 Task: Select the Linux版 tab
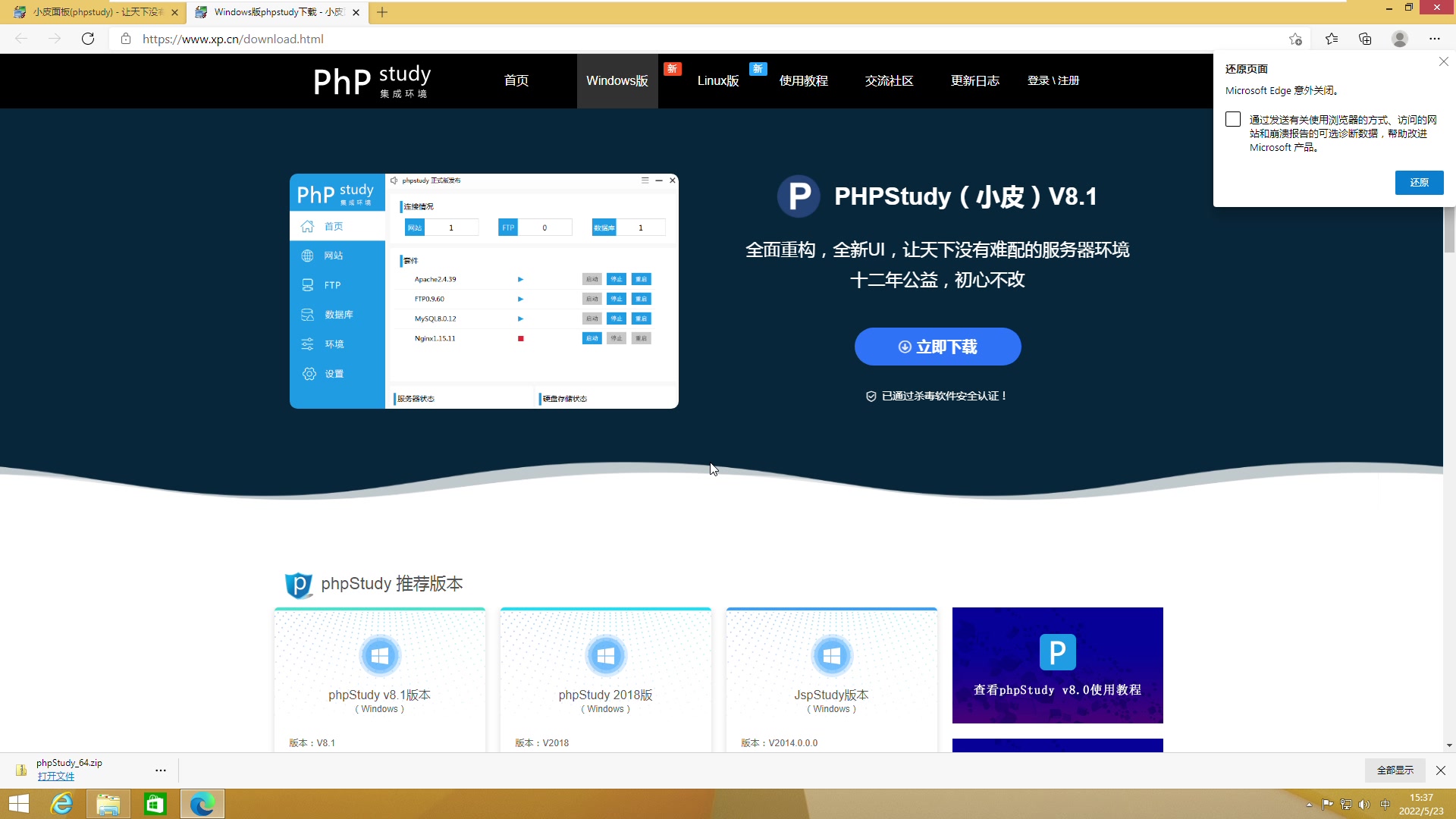(717, 80)
